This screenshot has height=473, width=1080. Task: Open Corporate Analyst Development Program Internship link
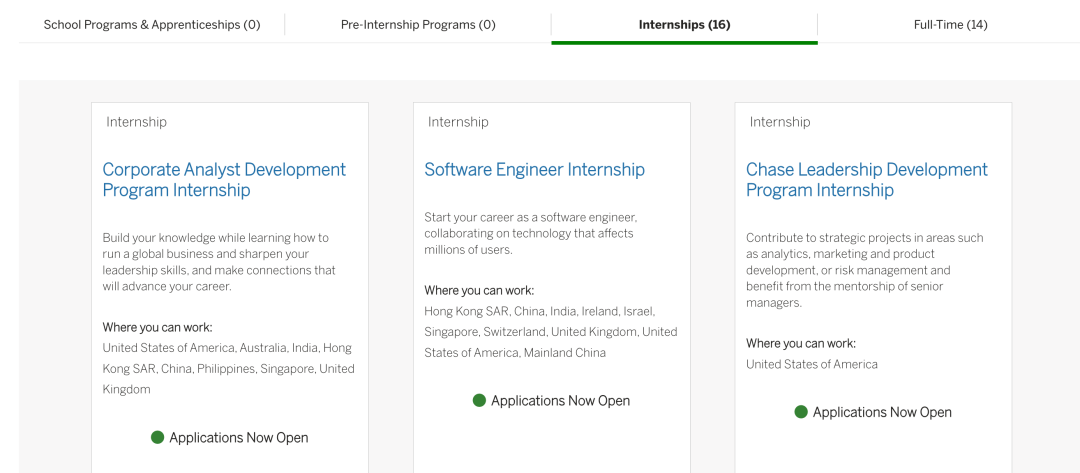pos(225,180)
